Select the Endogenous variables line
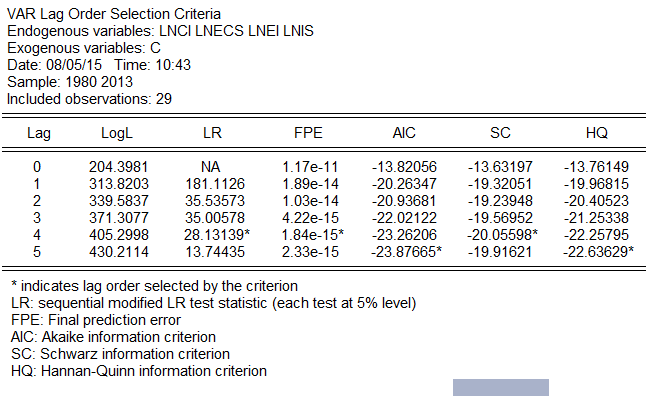The width and height of the screenshot is (663, 403). [160, 31]
